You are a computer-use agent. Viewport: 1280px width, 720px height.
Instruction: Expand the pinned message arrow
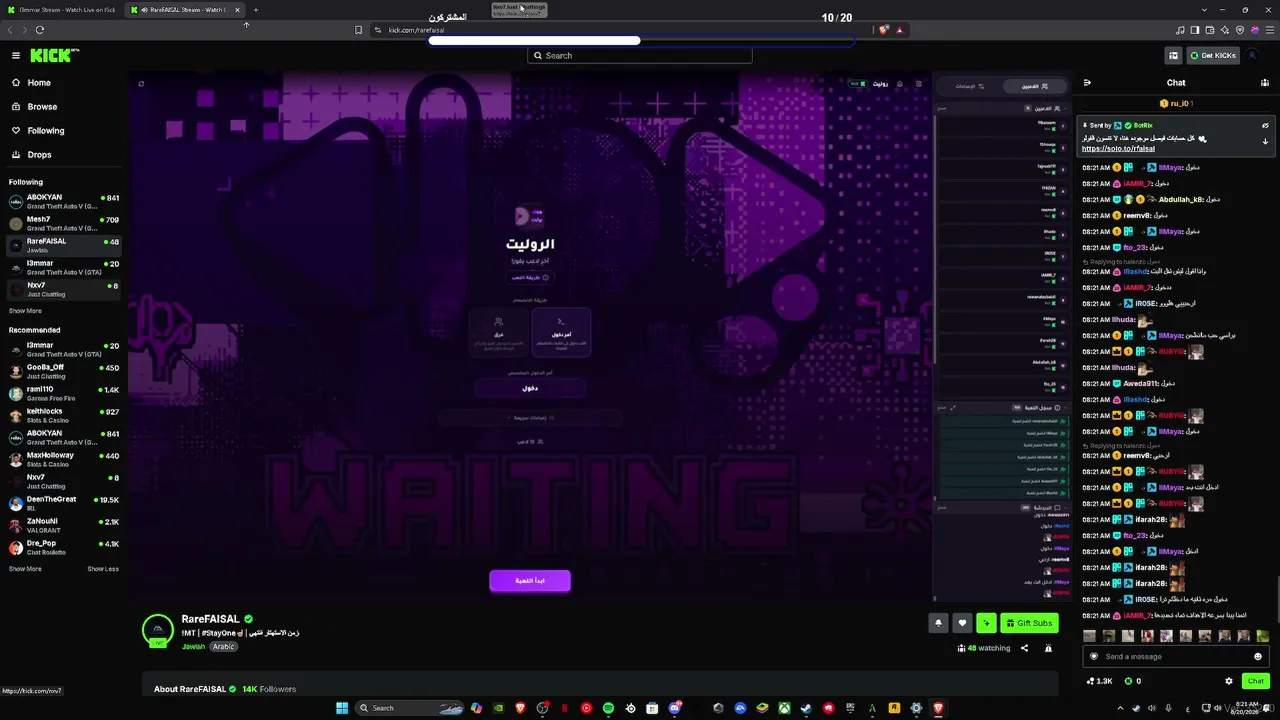coord(1265,142)
